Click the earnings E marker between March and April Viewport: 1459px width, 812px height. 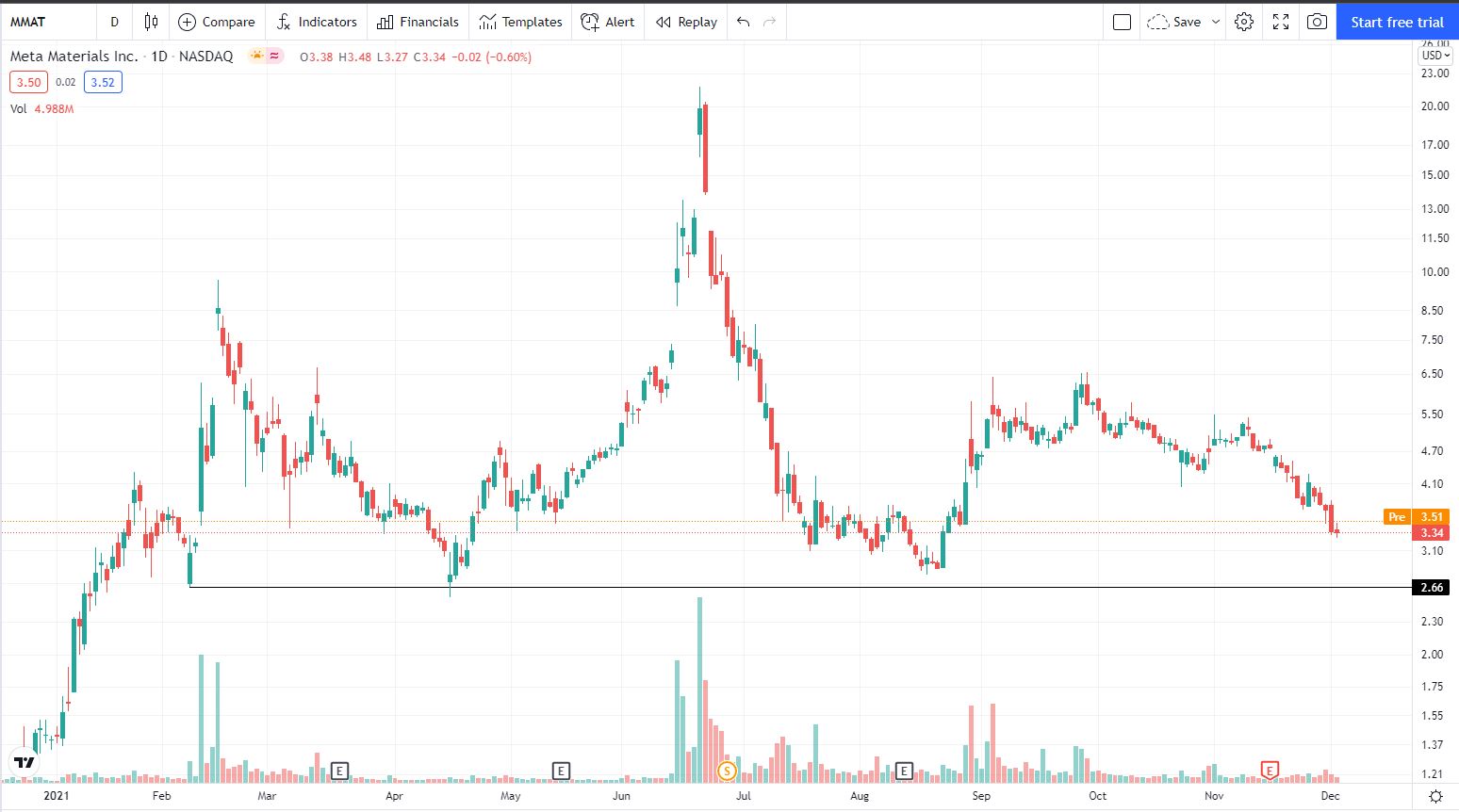coord(339,771)
